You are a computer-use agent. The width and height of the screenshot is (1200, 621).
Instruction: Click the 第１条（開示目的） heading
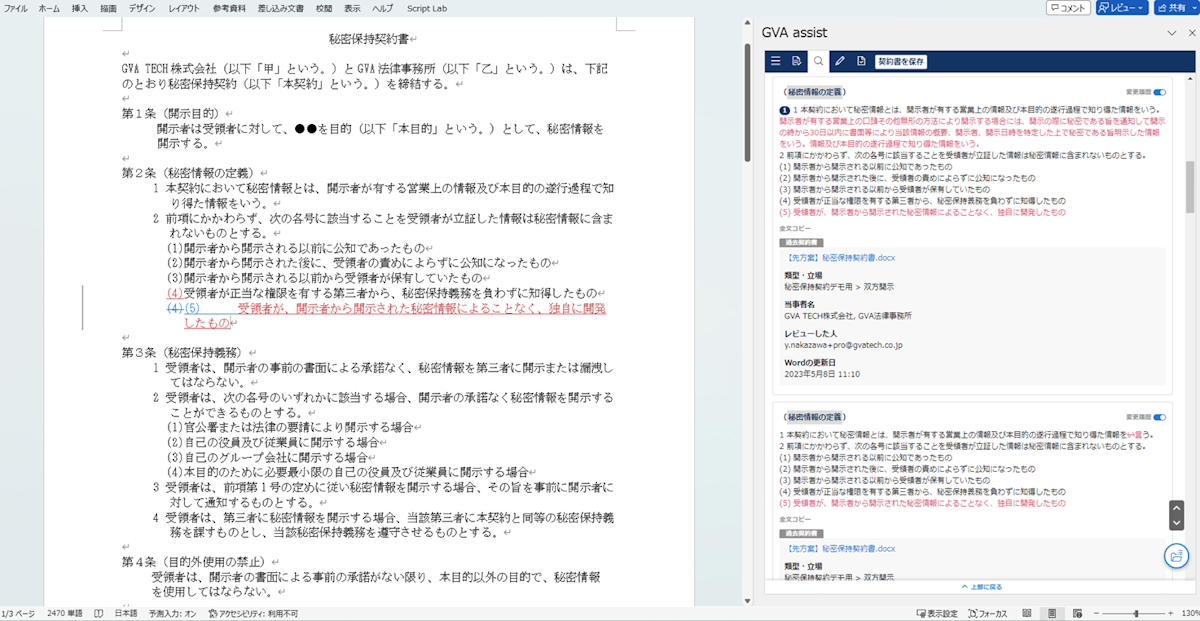pyautogui.click(x=171, y=114)
